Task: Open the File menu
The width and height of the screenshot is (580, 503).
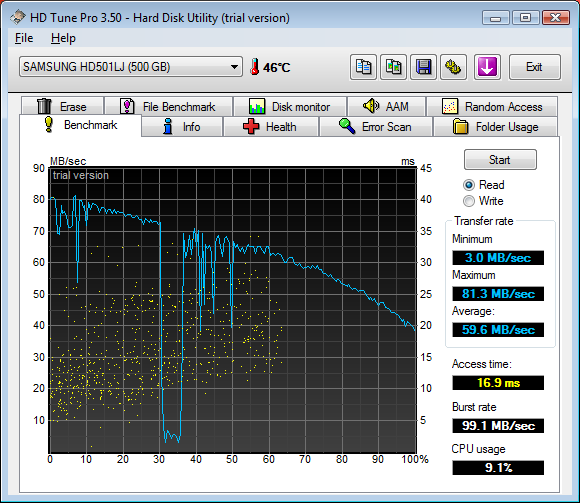Action: pos(24,38)
